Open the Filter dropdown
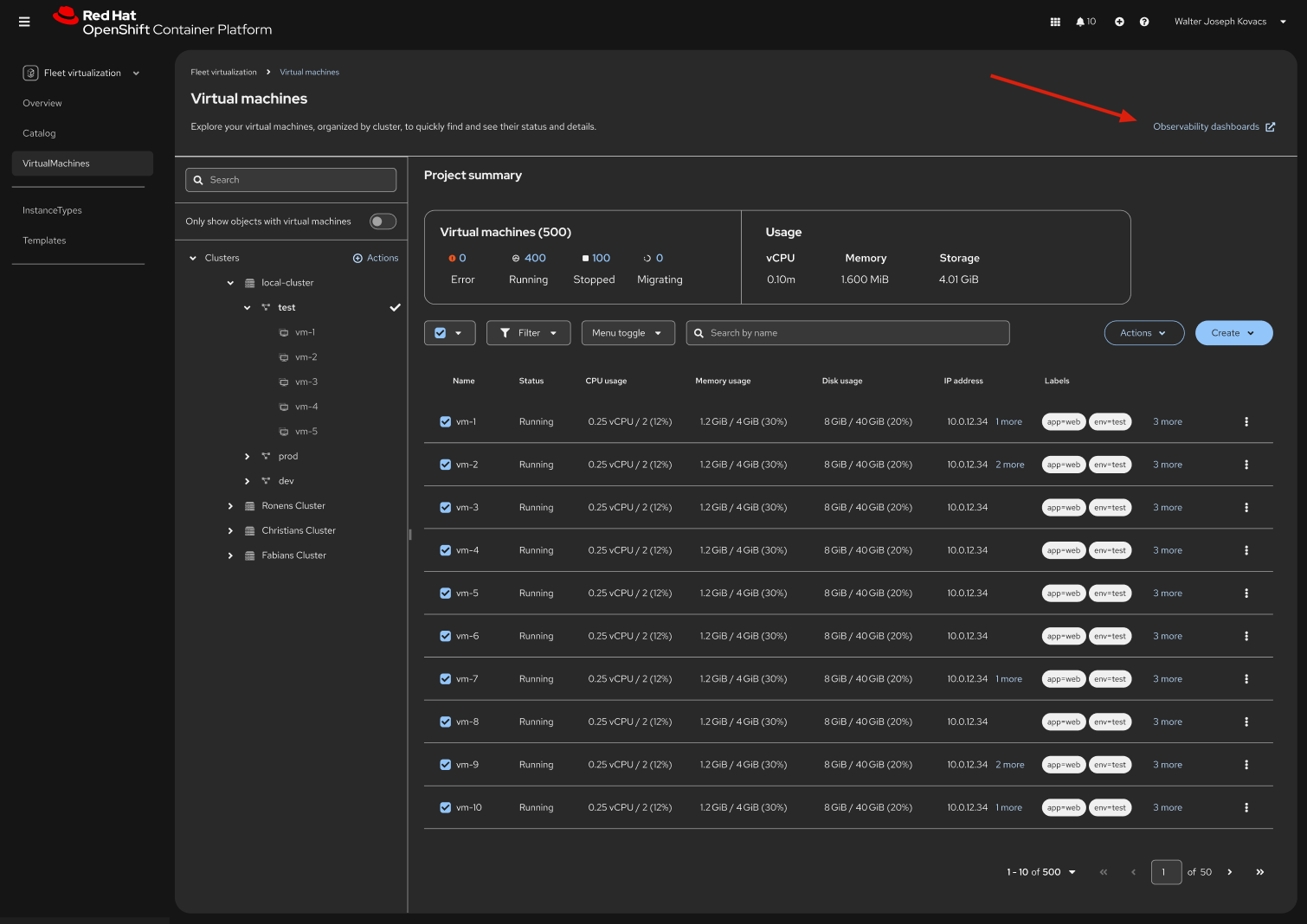This screenshot has height=924, width=1307. point(528,333)
